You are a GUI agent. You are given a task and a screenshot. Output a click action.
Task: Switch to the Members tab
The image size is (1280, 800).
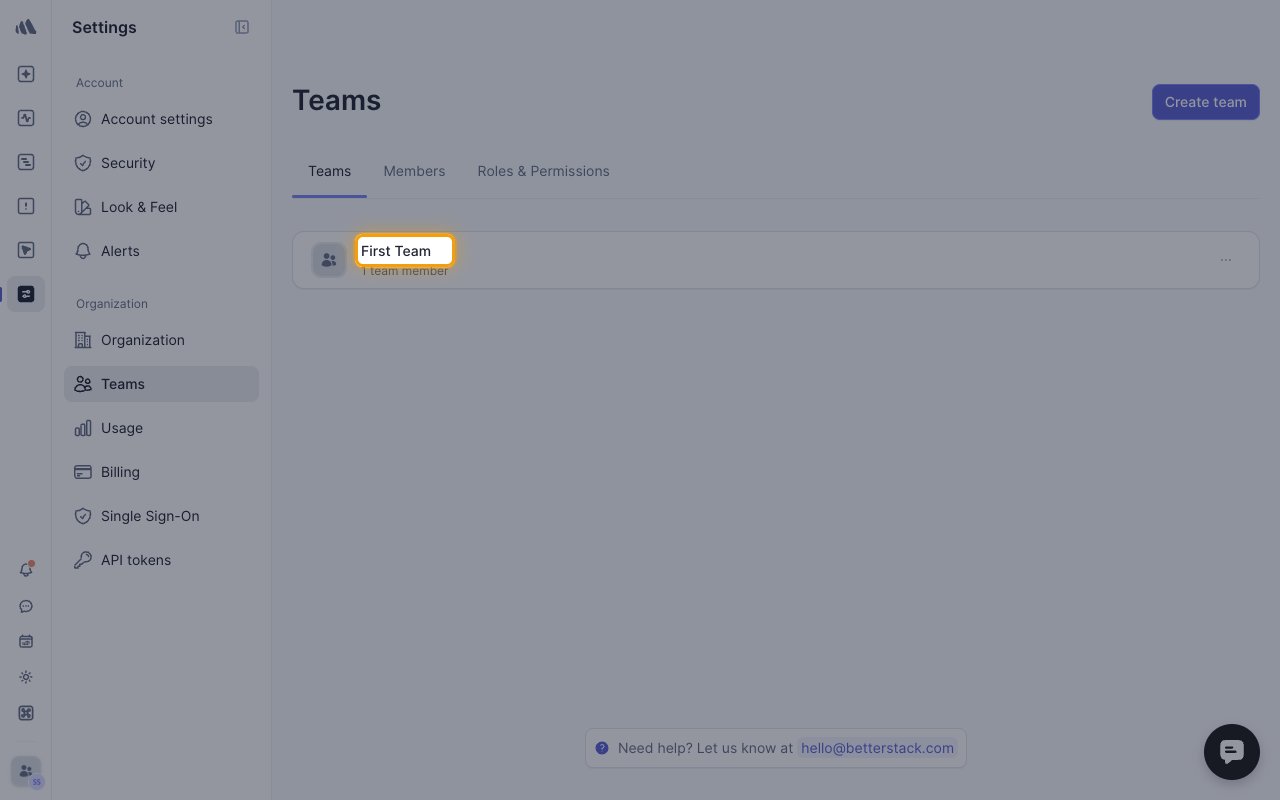pos(414,171)
